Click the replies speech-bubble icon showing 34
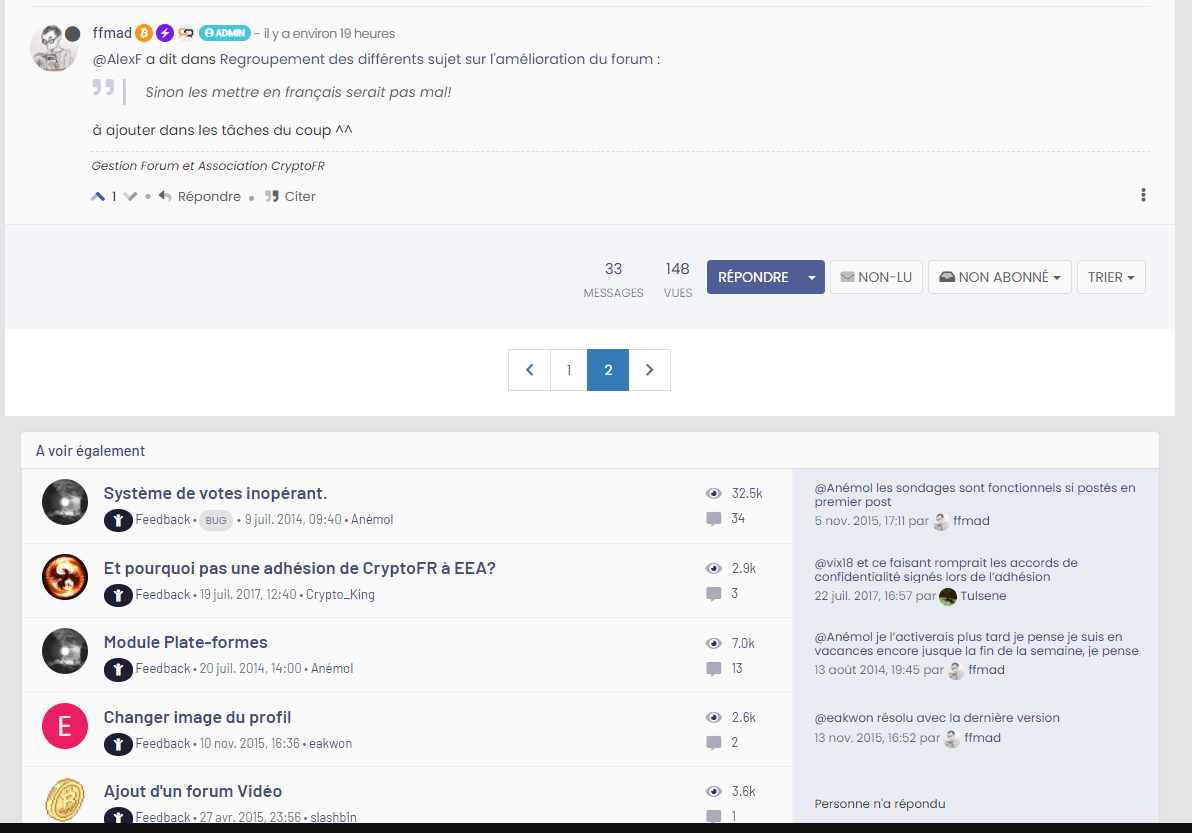Viewport: 1192px width, 833px height. coord(714,518)
